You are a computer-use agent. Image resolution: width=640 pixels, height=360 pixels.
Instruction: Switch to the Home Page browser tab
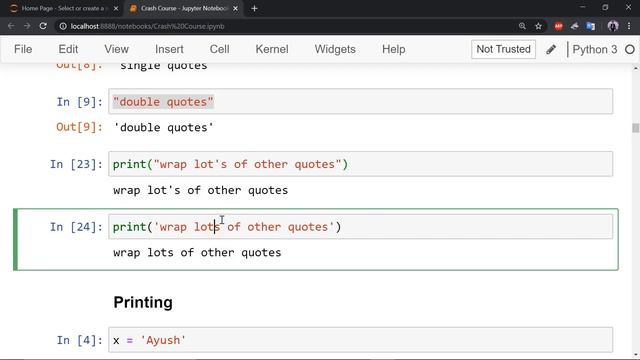click(64, 8)
